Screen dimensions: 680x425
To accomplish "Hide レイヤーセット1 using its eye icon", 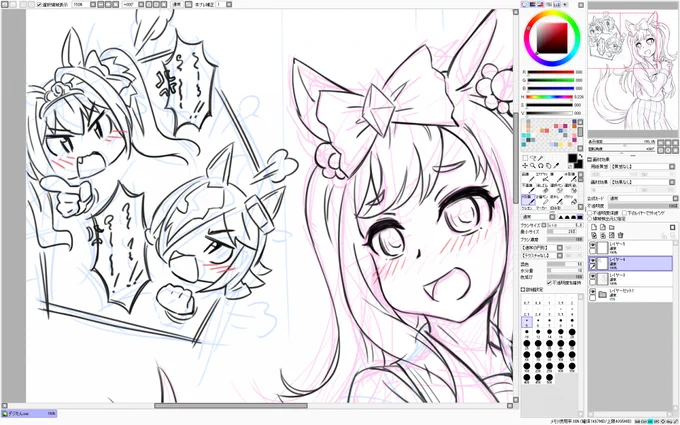I will (x=593, y=291).
